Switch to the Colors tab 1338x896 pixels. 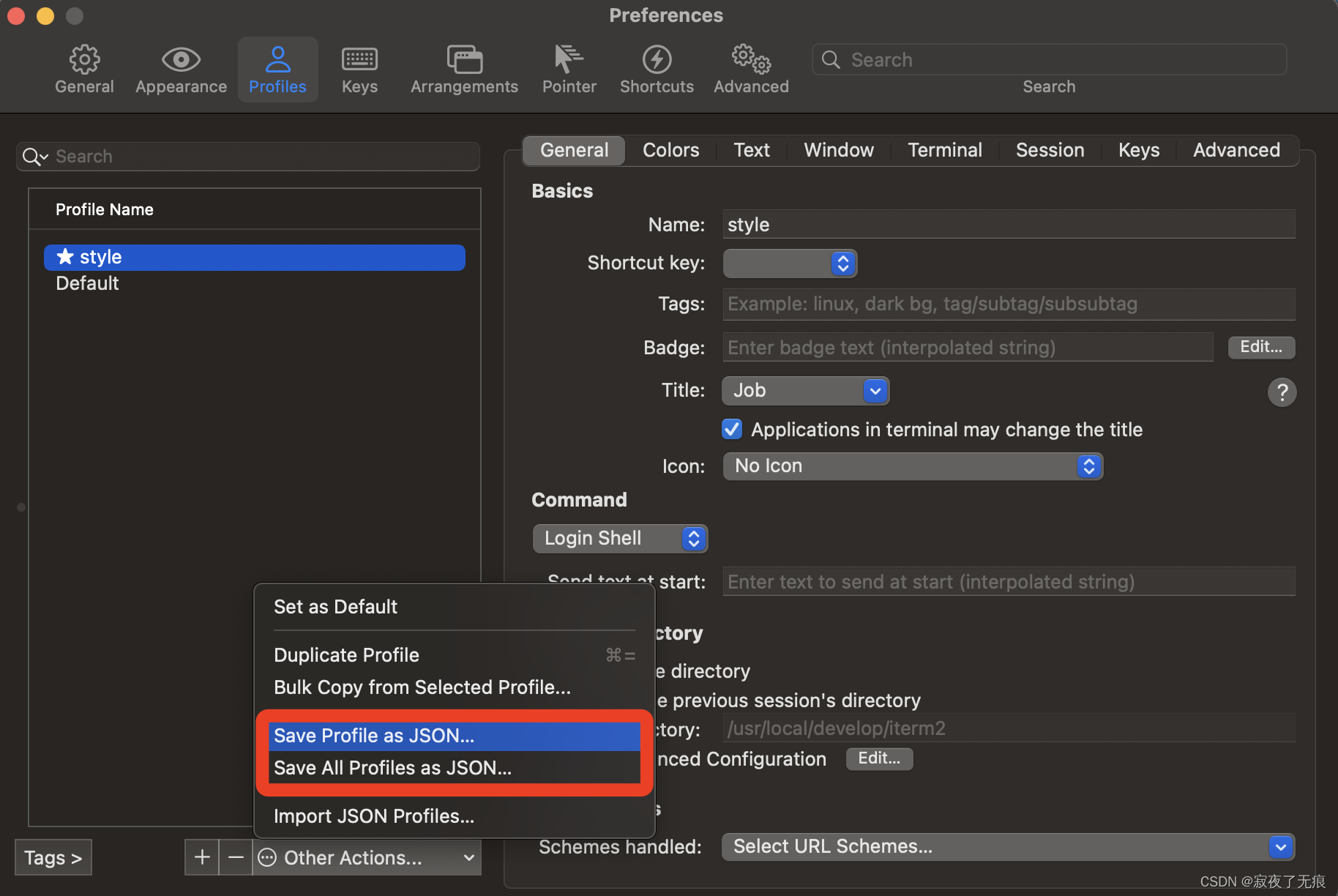(670, 150)
